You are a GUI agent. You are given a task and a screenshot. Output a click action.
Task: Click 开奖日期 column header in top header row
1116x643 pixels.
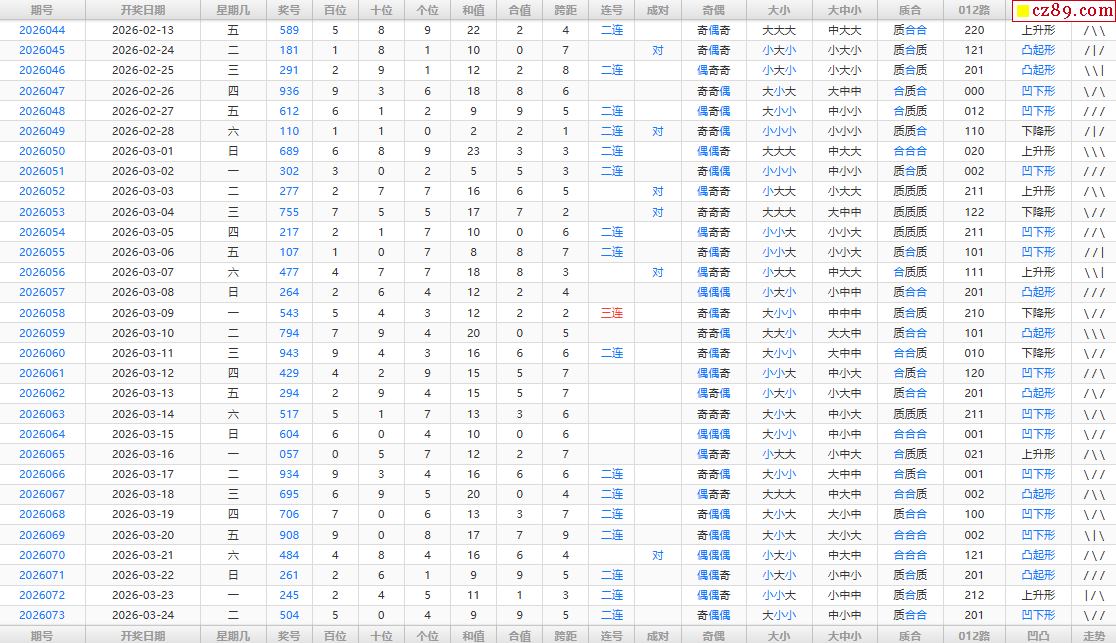143,9
